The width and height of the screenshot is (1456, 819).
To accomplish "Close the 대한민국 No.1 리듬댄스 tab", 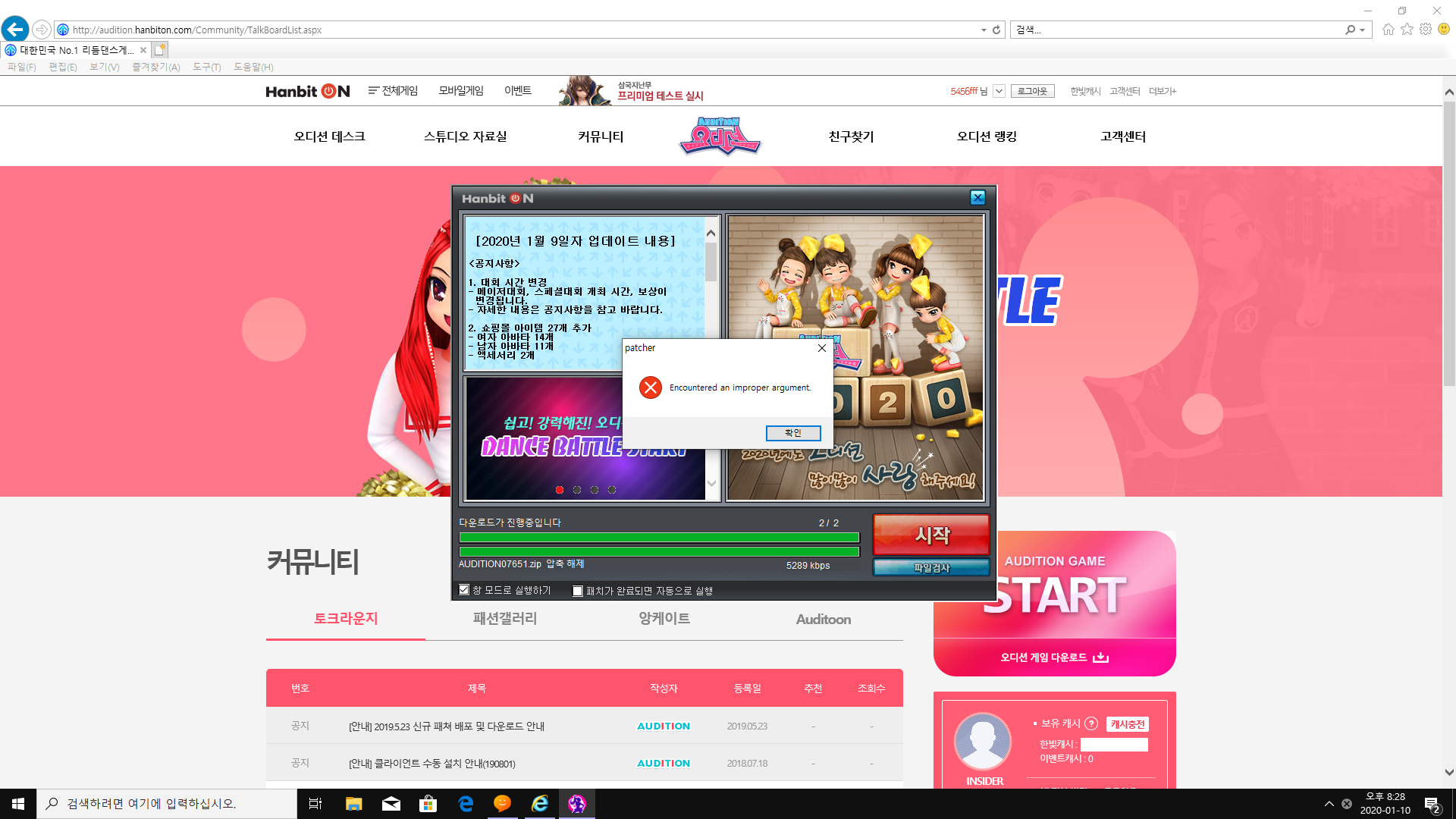I will click(x=143, y=50).
